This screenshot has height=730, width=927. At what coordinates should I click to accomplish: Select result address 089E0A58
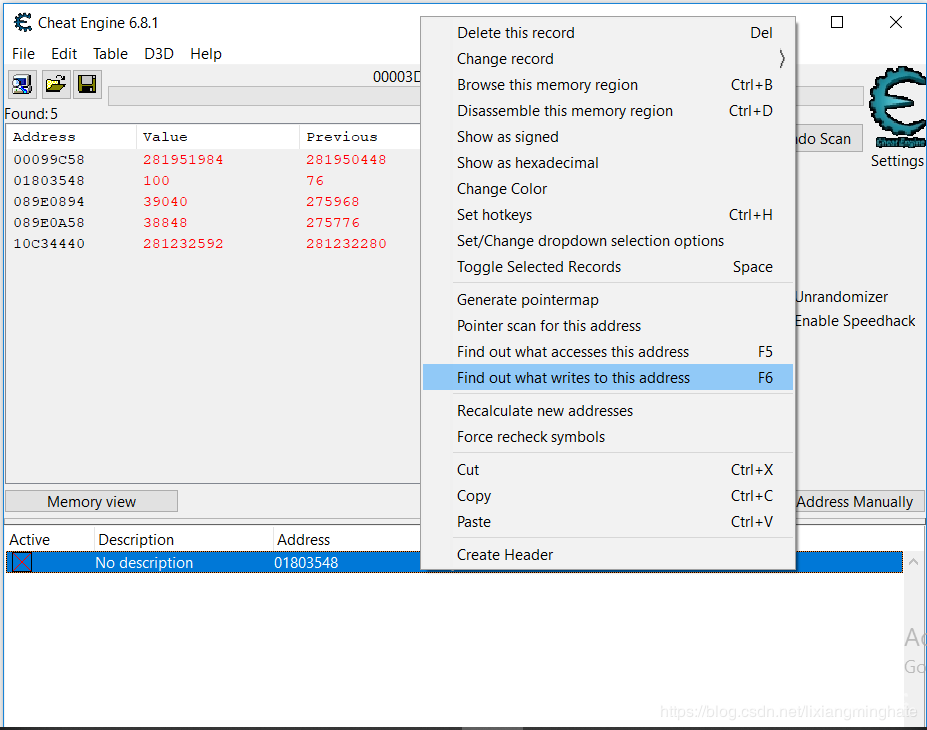click(x=49, y=223)
